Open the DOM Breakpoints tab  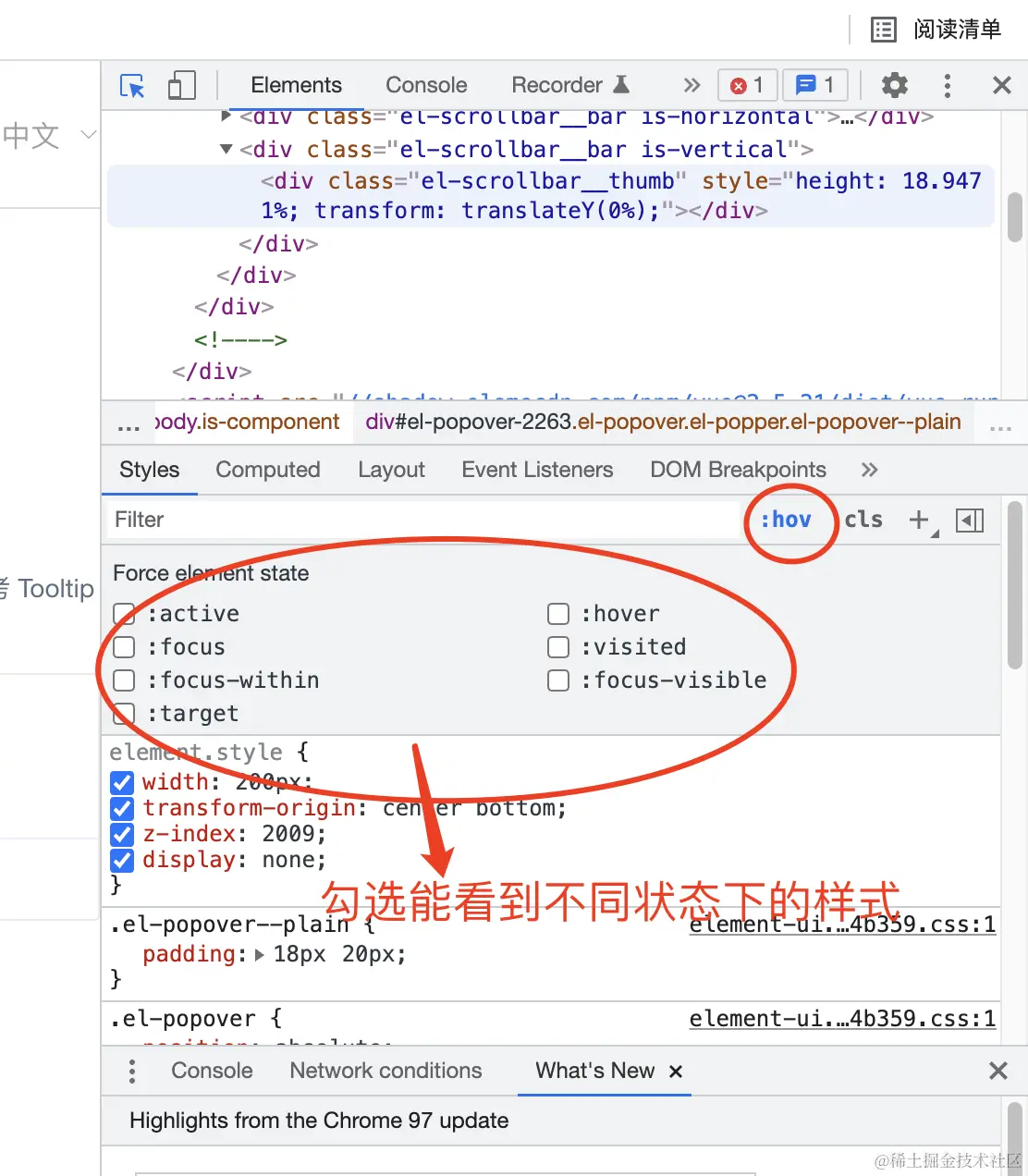[x=738, y=470]
